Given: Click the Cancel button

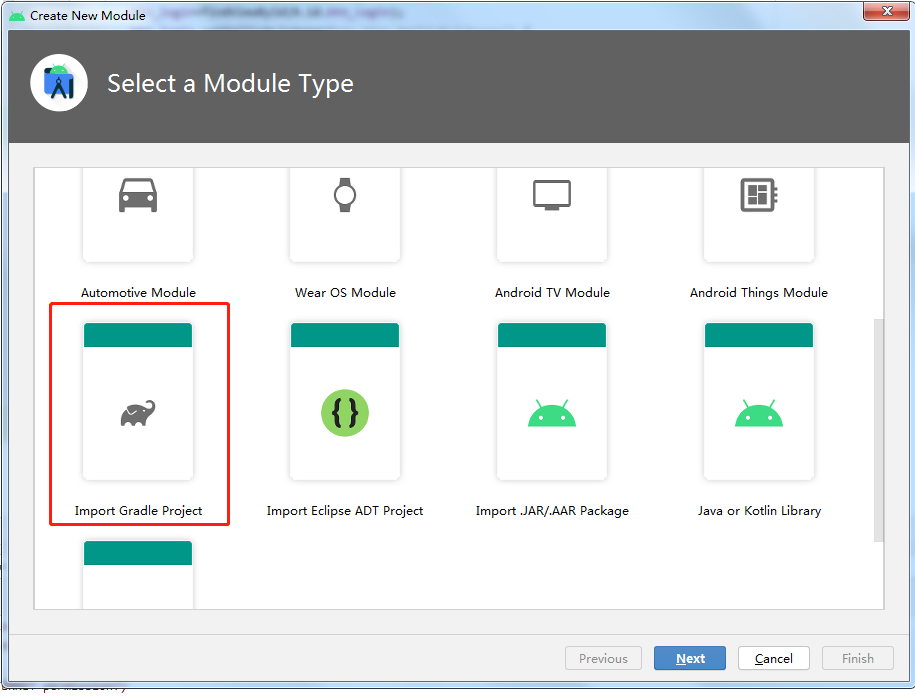Looking at the screenshot, I should point(774,658).
